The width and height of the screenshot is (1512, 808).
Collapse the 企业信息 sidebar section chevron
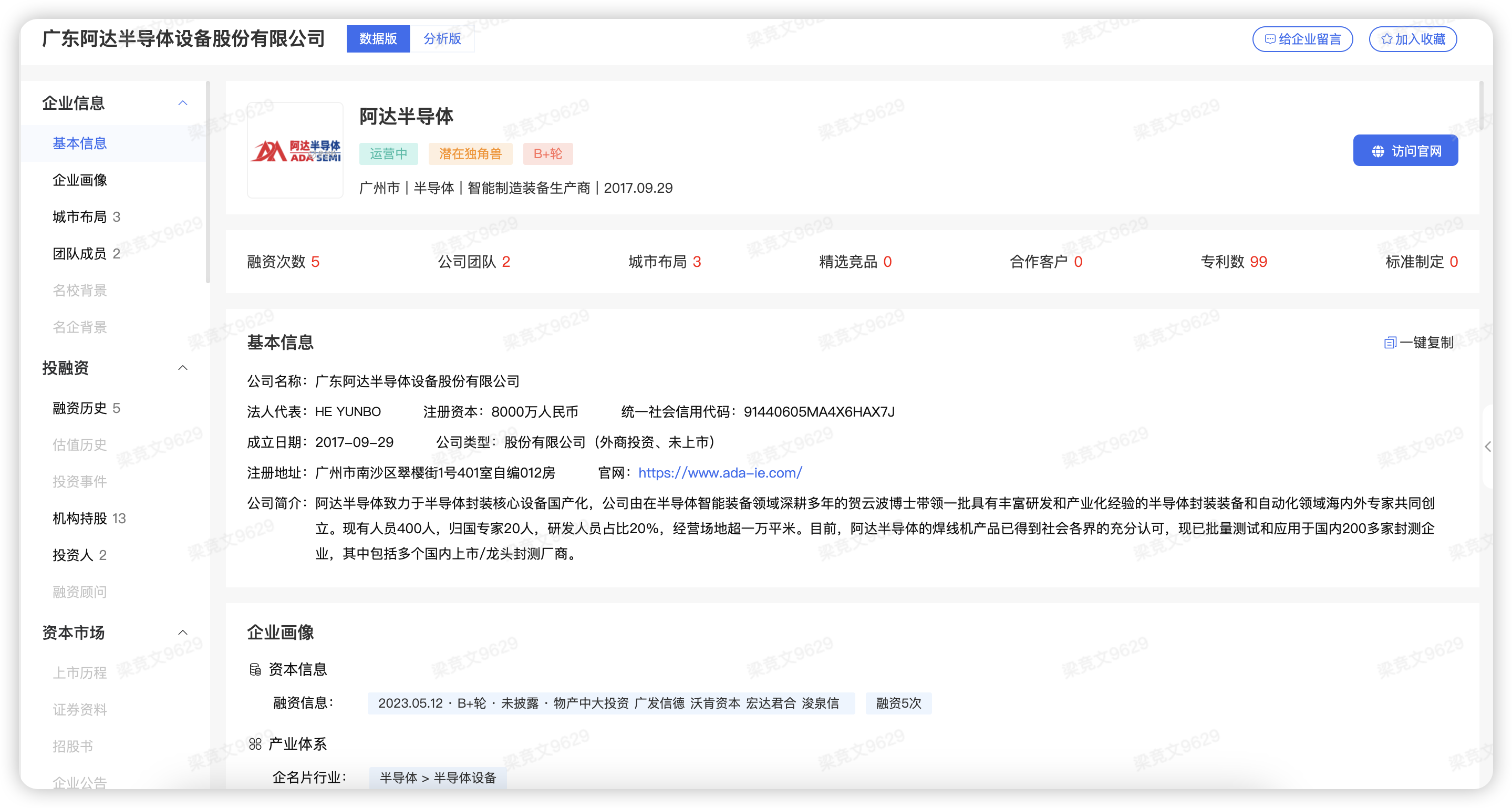(x=182, y=103)
